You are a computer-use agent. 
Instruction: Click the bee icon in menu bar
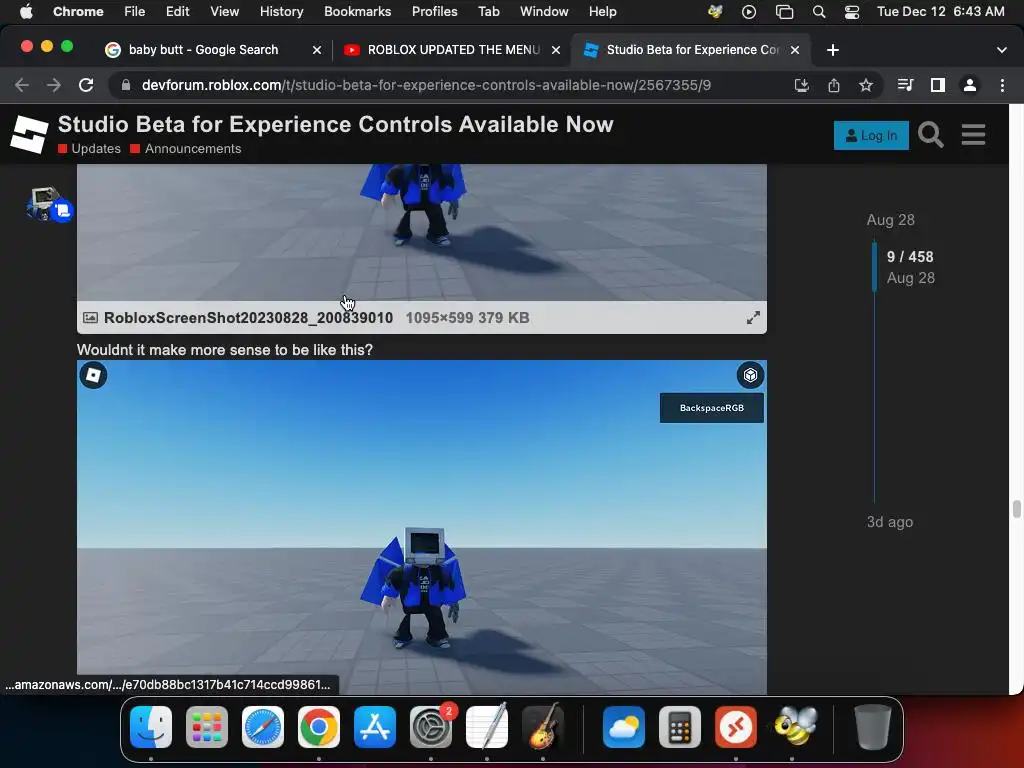715,12
